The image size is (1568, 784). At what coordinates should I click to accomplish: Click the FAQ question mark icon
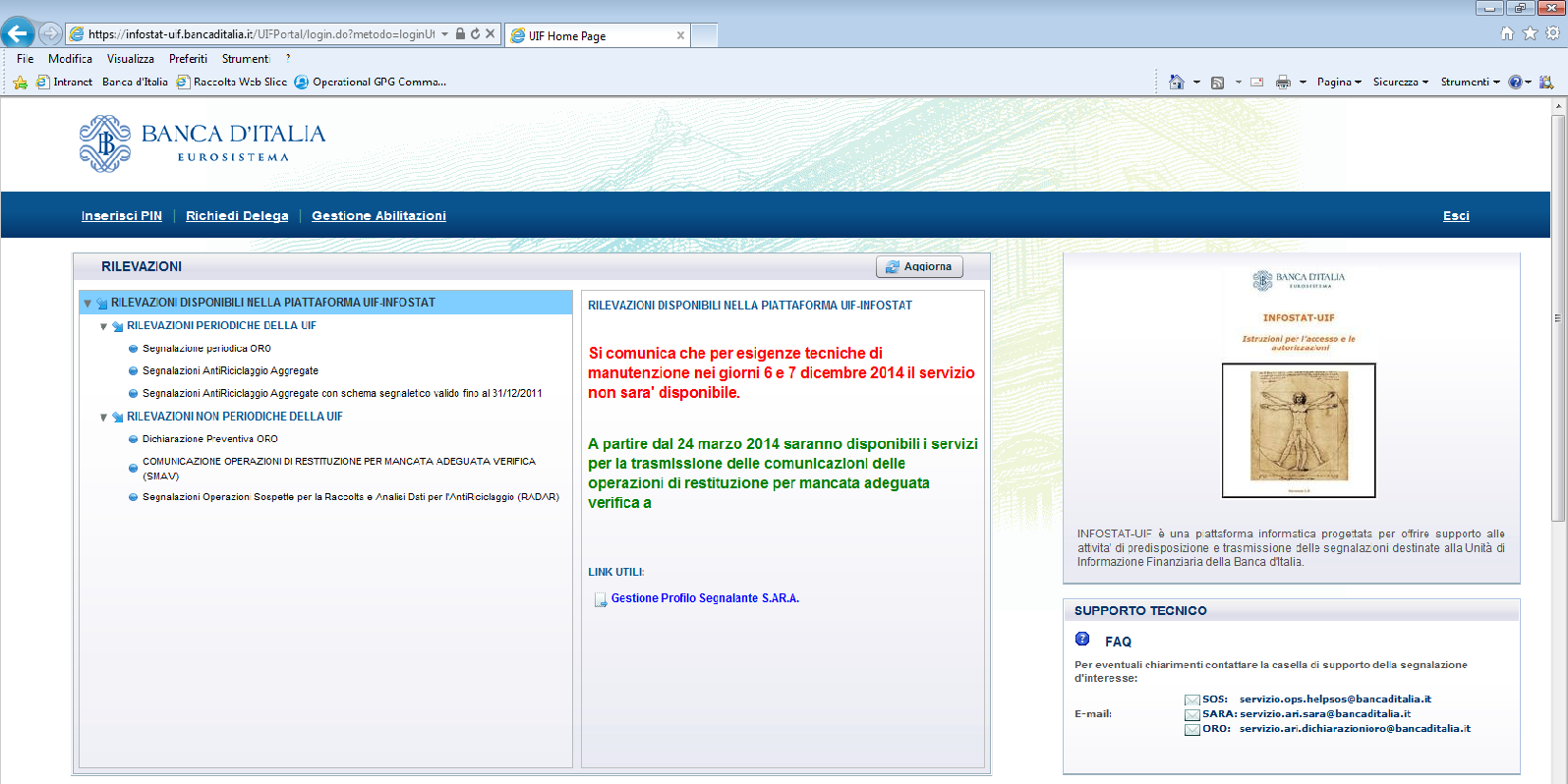1082,639
